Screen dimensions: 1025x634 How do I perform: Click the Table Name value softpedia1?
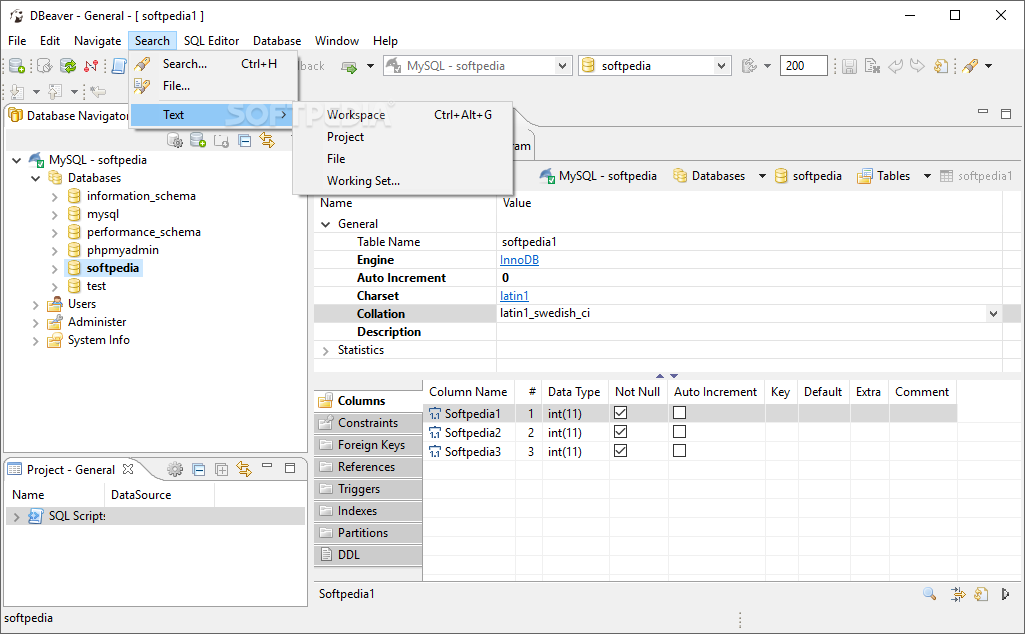point(529,242)
